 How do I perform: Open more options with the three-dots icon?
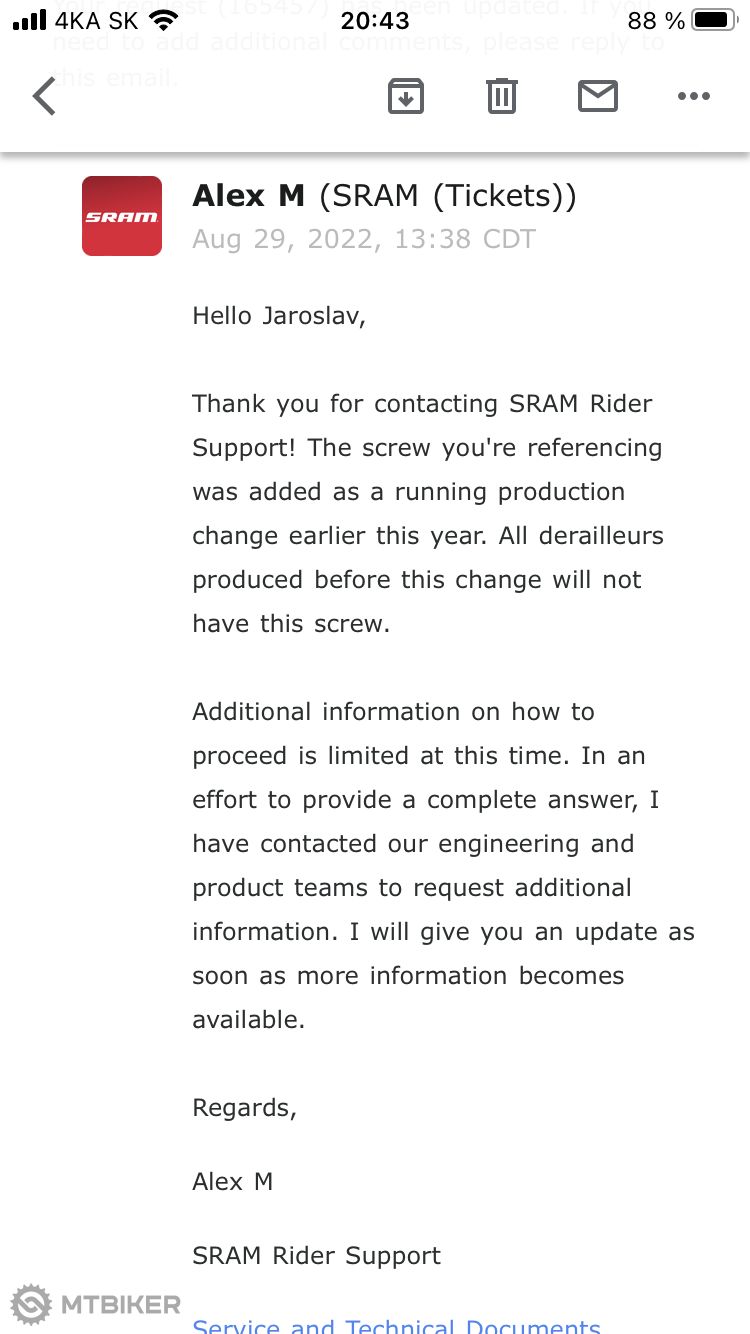pos(693,96)
